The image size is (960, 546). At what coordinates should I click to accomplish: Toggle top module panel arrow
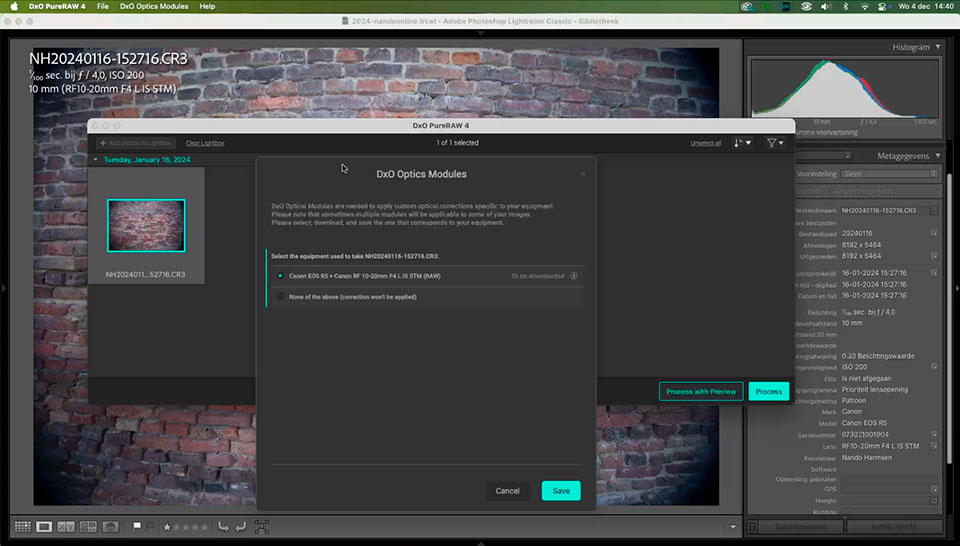pyautogui.click(x=481, y=33)
